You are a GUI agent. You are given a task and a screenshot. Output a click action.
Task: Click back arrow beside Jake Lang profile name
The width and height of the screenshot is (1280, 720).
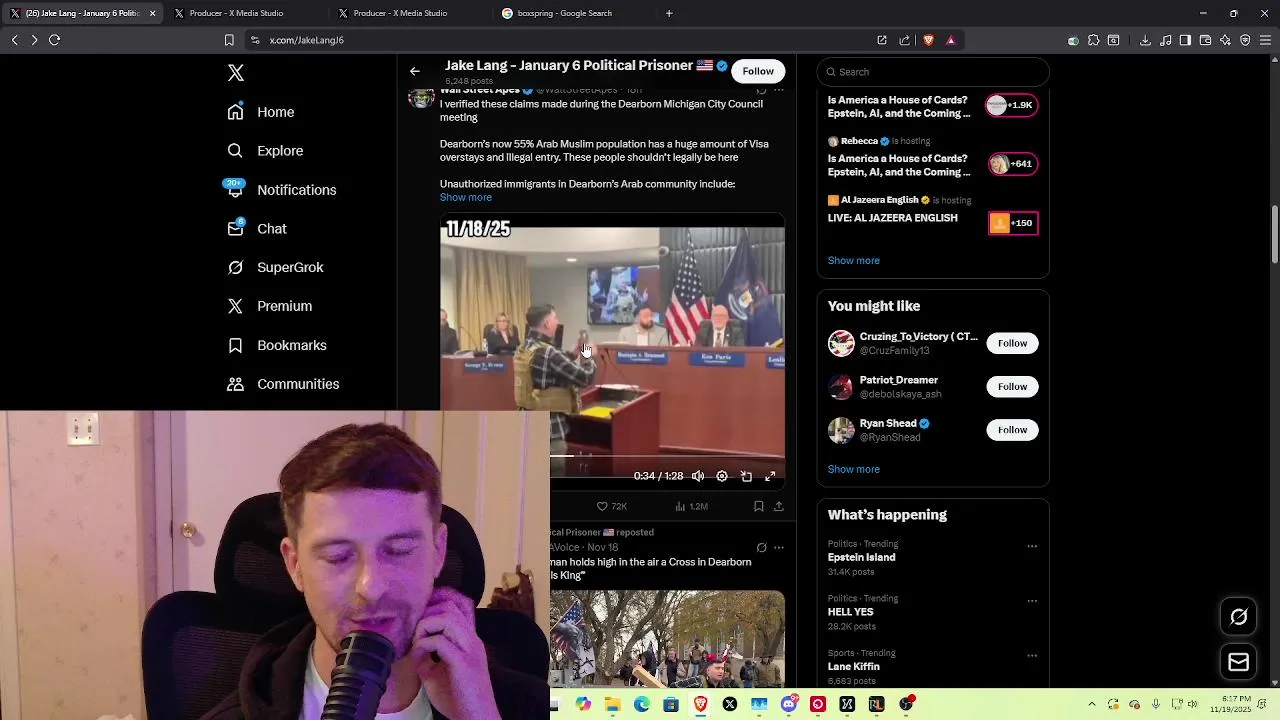(415, 71)
